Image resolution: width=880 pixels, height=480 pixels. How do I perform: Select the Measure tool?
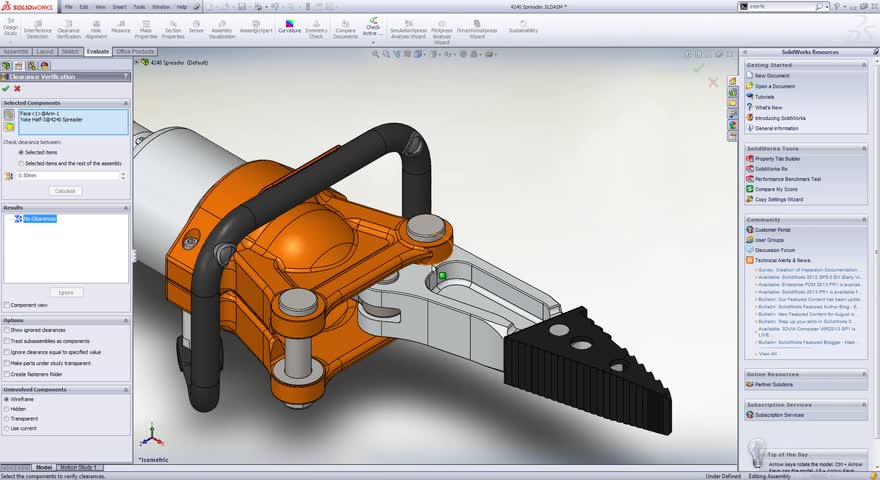(121, 27)
